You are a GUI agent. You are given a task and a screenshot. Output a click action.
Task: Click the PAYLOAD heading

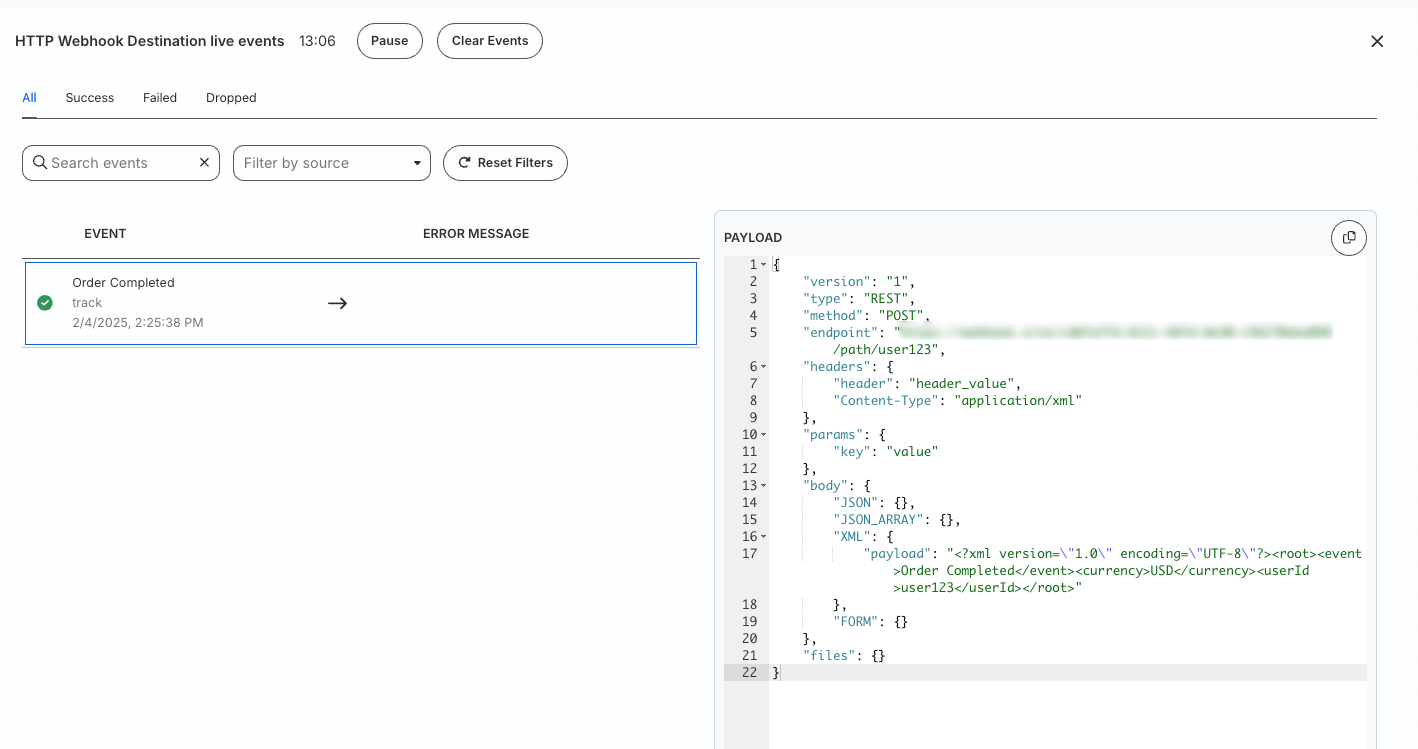click(x=753, y=238)
